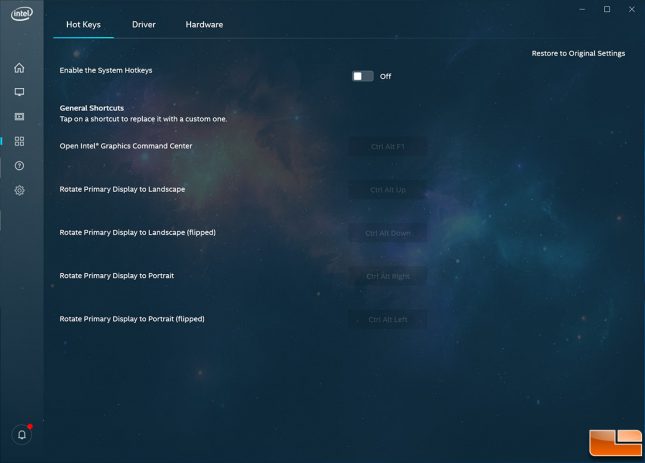Close the Intel Graphics Command Center window
The image size is (645, 463).
click(631, 9)
